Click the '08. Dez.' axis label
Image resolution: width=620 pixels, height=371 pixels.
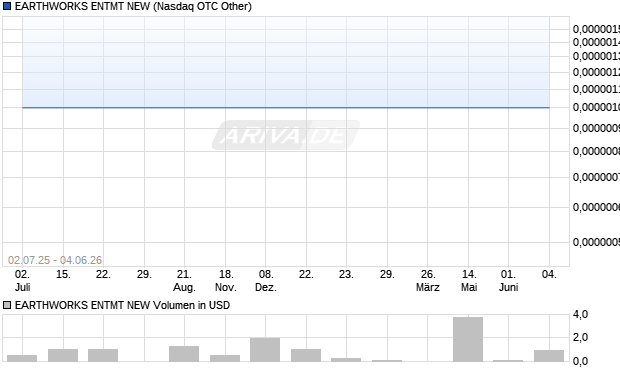266,280
